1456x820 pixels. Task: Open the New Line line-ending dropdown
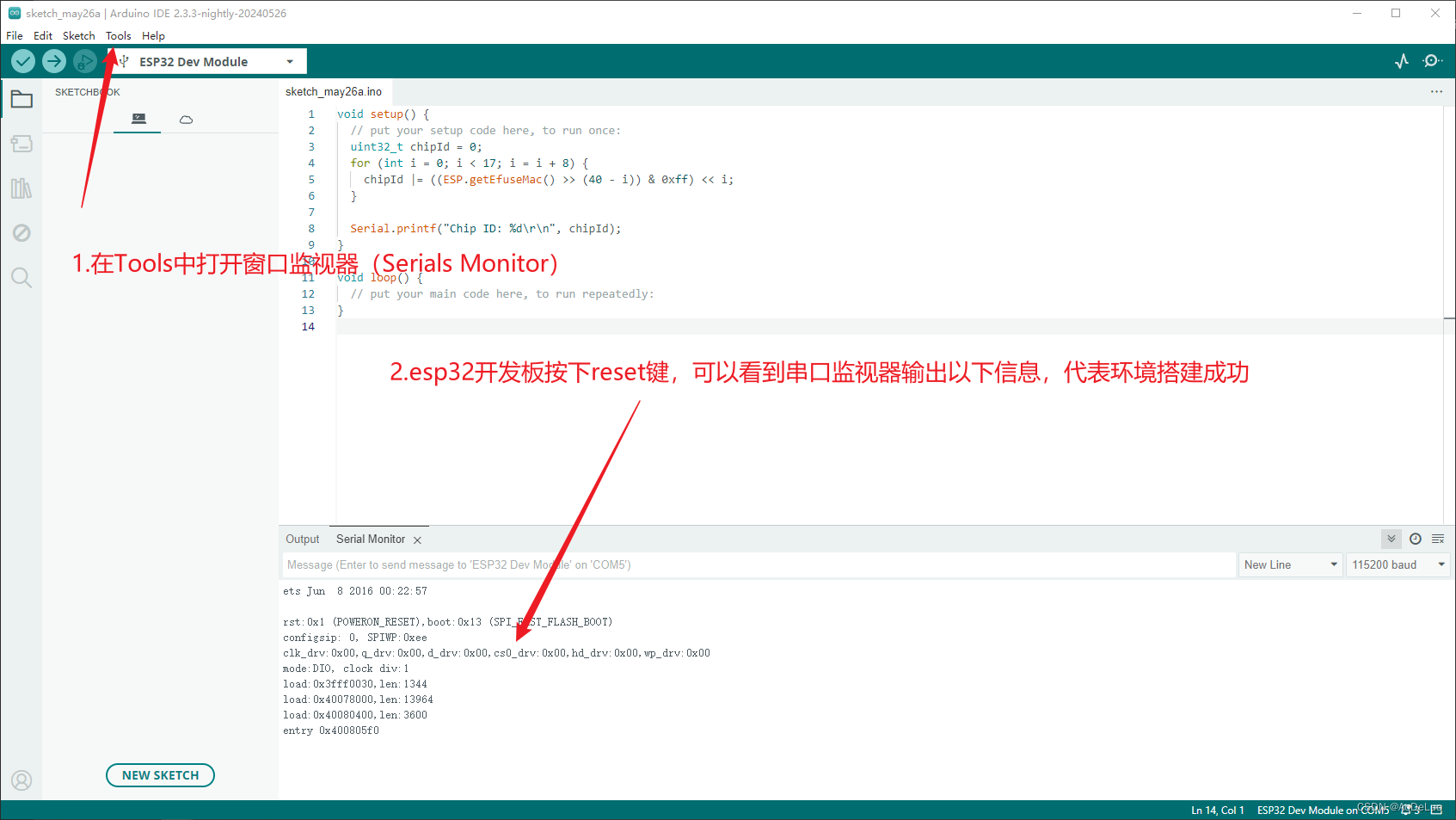pos(1291,564)
